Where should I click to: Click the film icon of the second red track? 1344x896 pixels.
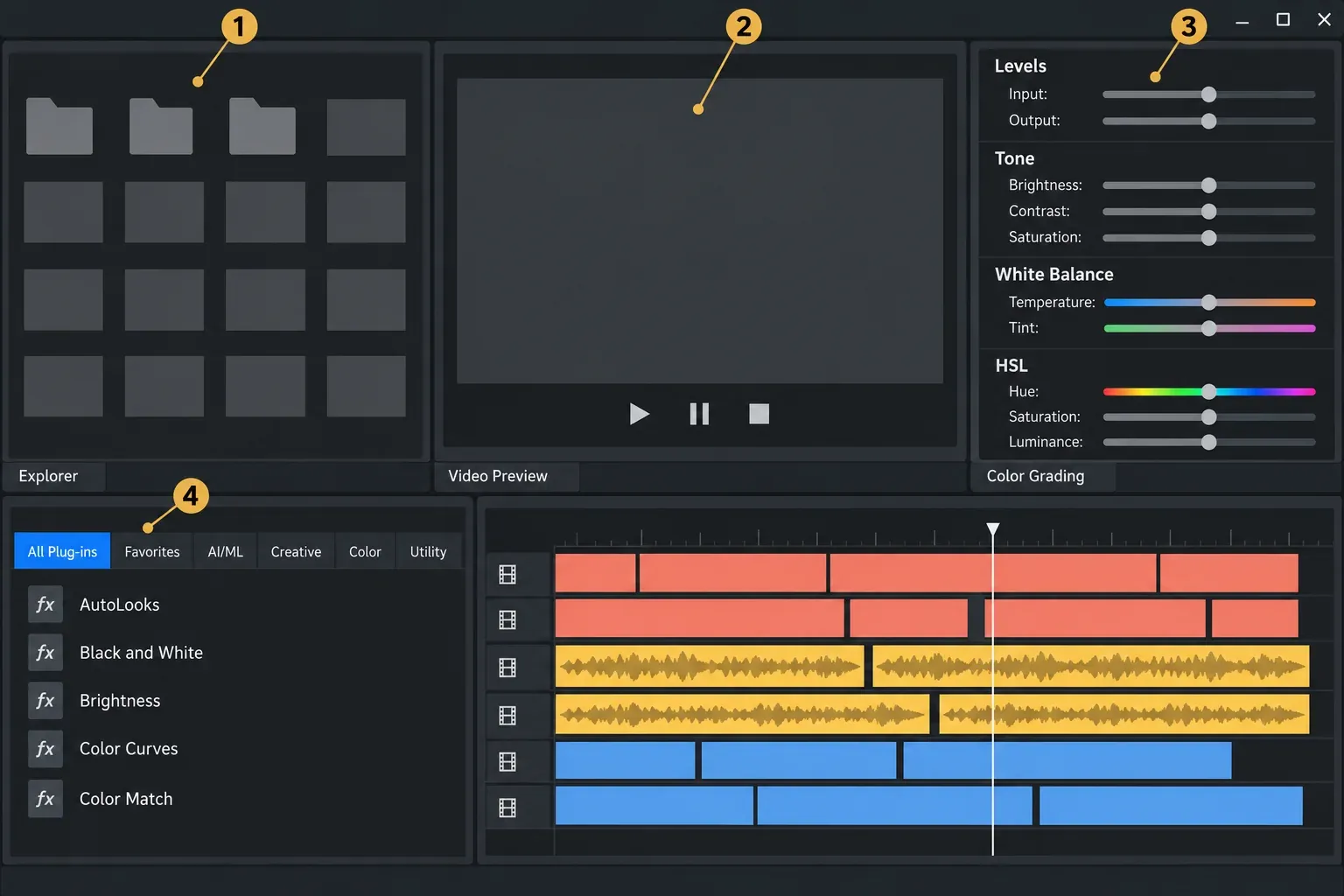click(507, 619)
